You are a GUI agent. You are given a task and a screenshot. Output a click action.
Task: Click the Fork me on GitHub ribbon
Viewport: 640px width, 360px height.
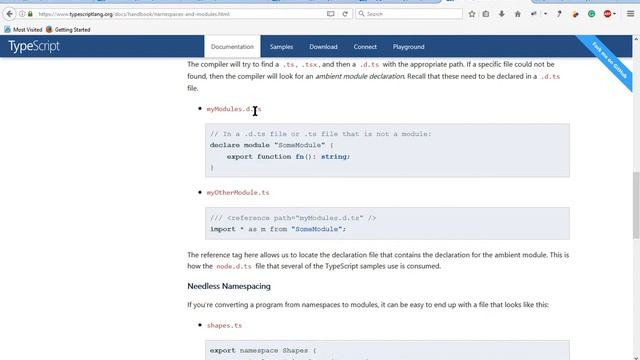[x=609, y=60]
